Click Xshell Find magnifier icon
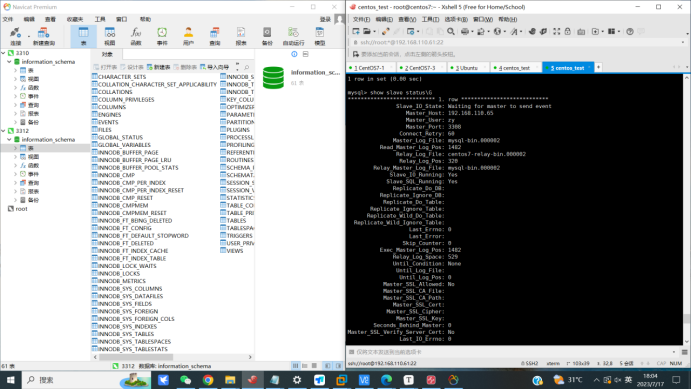The height and width of the screenshot is (389, 692). [x=451, y=31]
